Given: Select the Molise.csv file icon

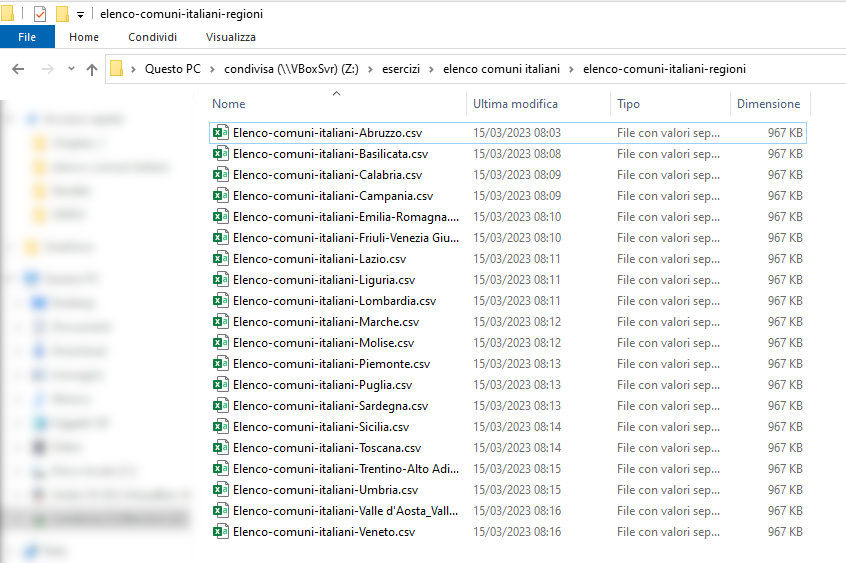Looking at the screenshot, I should pyautogui.click(x=220, y=343).
